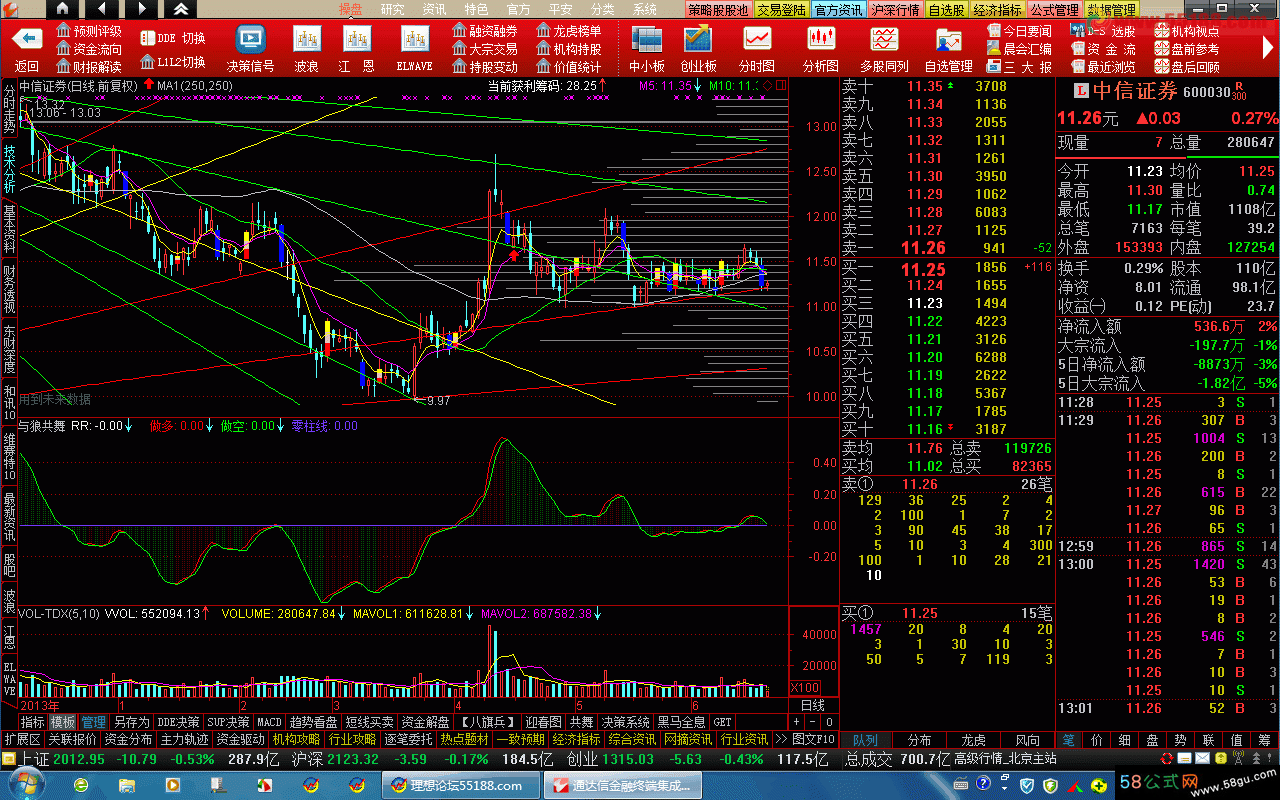This screenshot has width=1280, height=800.
Task: Select the 趋势看盘 indicator tab
Action: coord(313,721)
